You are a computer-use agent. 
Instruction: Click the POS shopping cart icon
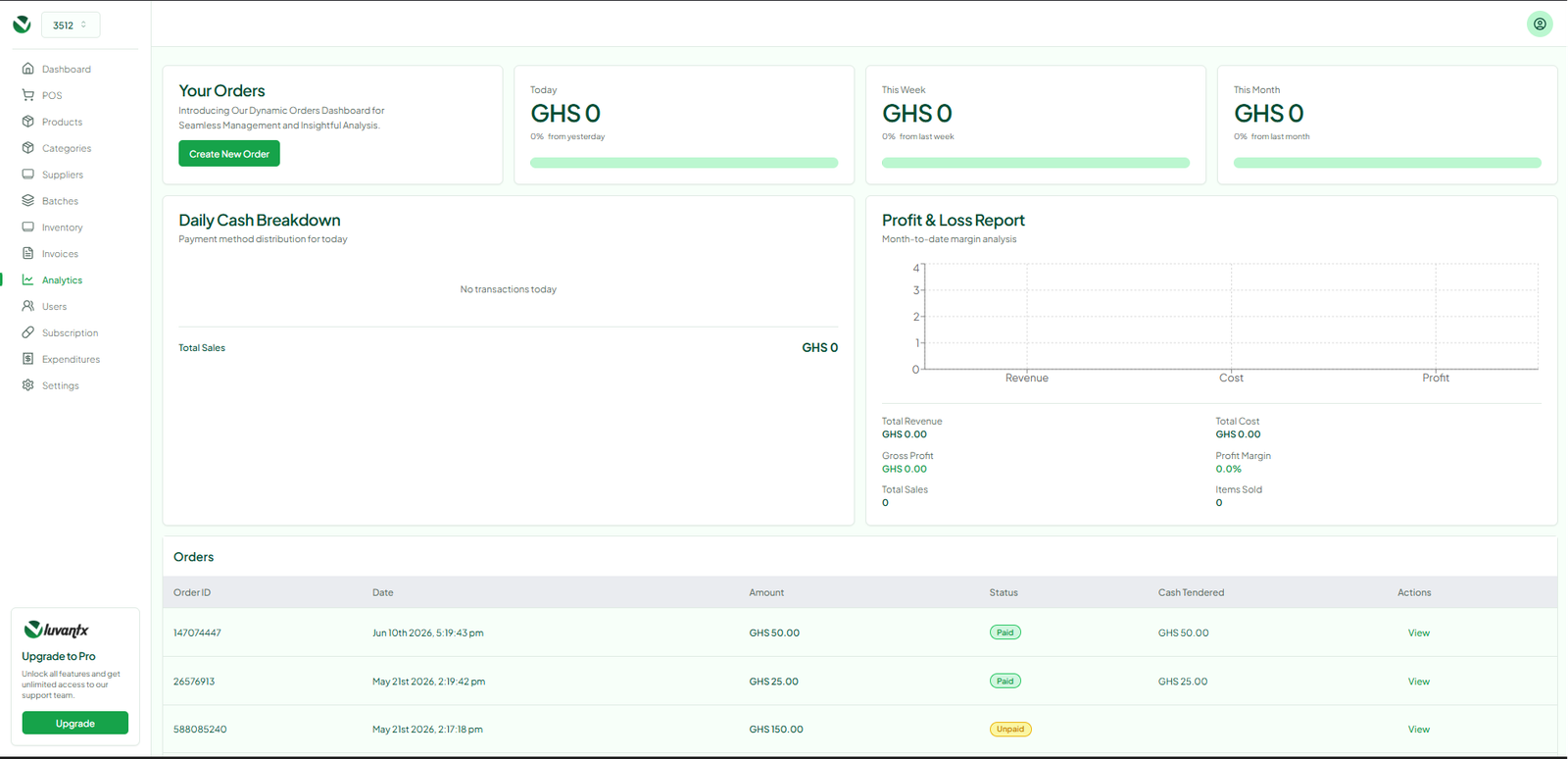[x=28, y=95]
